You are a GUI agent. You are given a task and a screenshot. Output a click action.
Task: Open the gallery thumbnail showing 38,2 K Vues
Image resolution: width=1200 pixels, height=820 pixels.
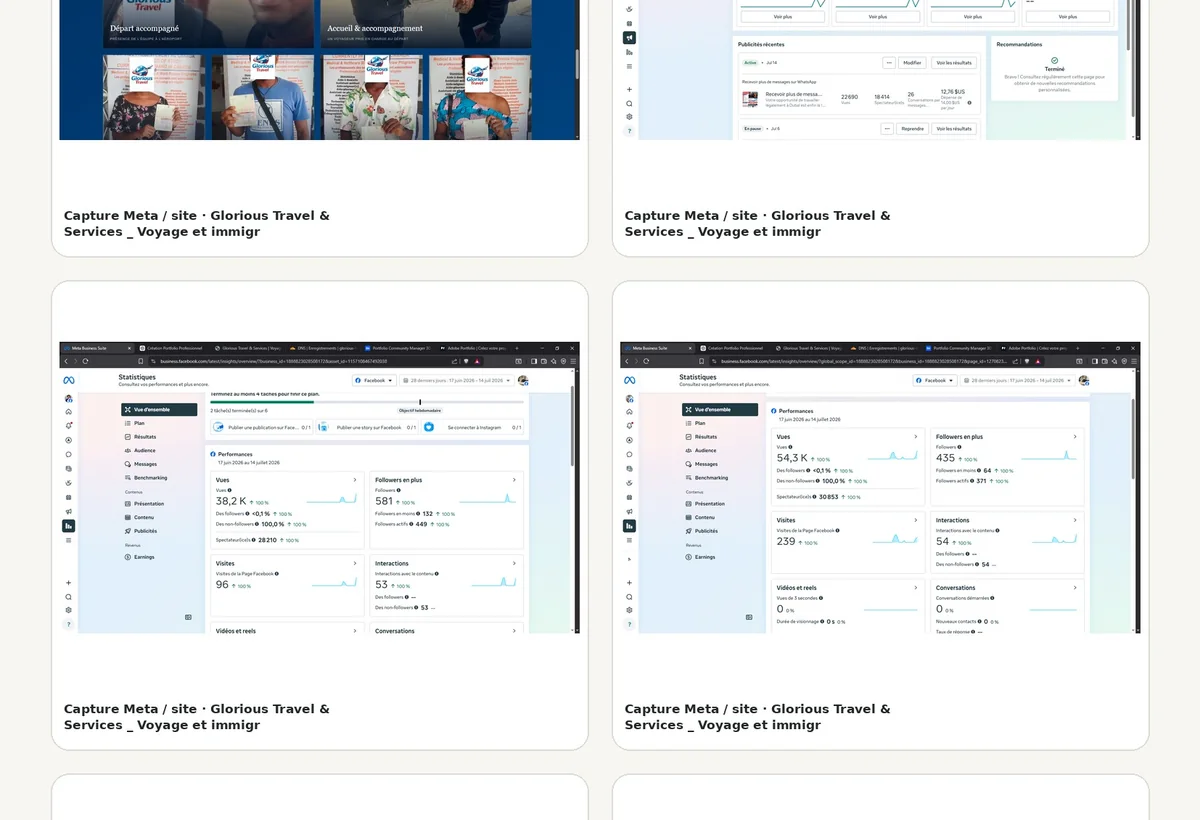coord(319,488)
